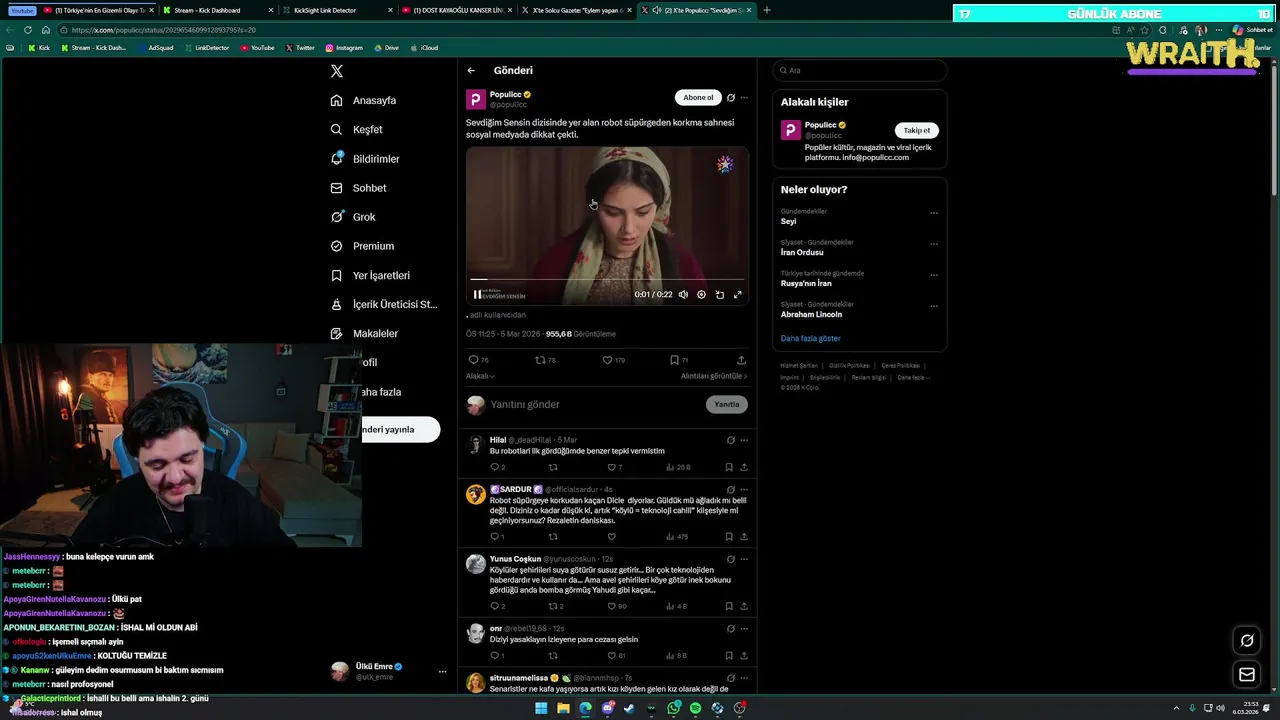
Task: Click Daha fazla göster link
Action: click(811, 339)
